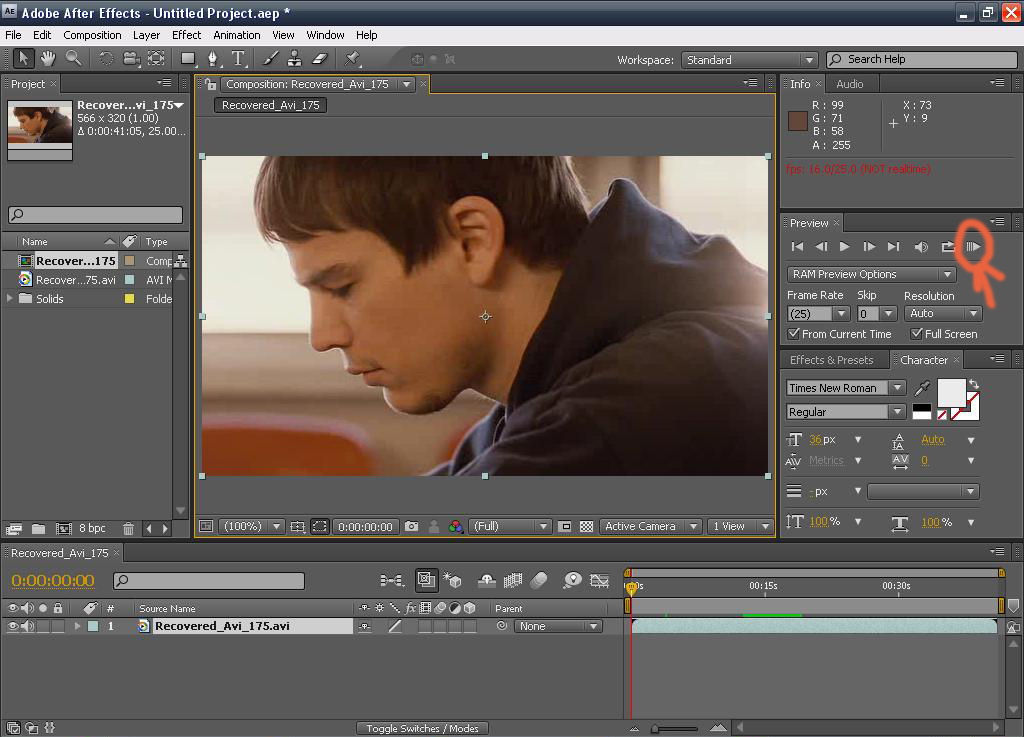This screenshot has height=737, width=1024.
Task: Select the Rectangle shape tool
Action: (x=188, y=59)
